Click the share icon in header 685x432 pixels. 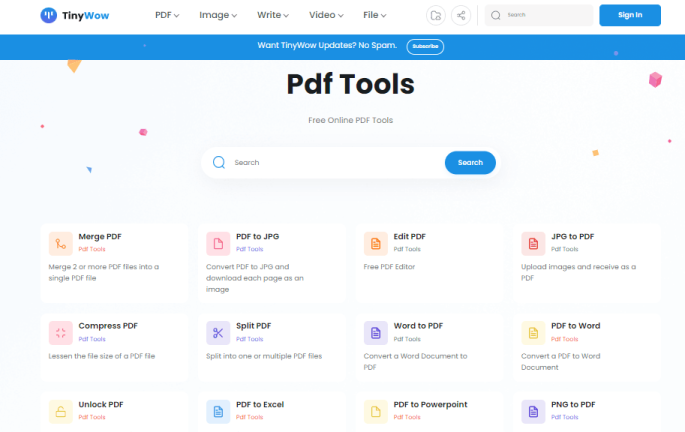tap(460, 15)
